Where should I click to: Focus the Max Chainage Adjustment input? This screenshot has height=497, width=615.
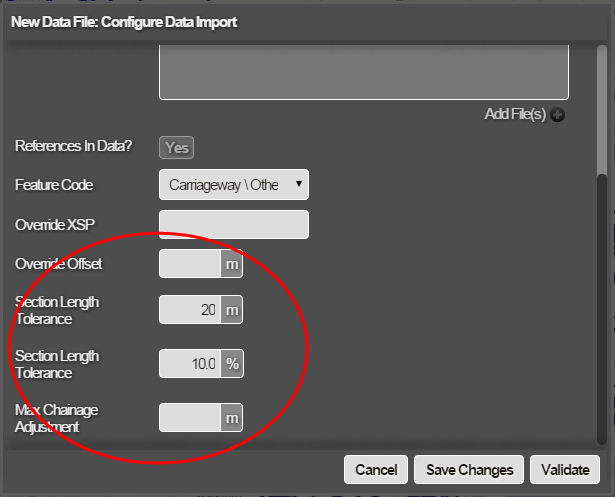190,417
